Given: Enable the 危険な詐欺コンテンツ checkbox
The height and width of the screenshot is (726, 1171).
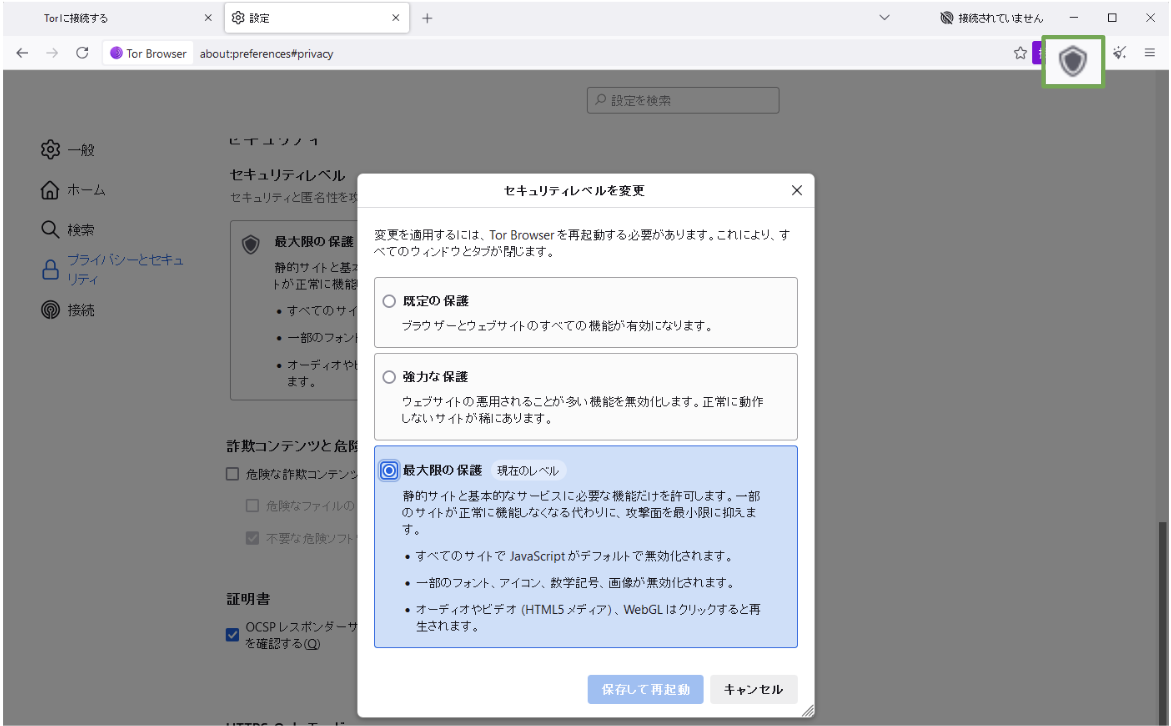Looking at the screenshot, I should pyautogui.click(x=232, y=472).
